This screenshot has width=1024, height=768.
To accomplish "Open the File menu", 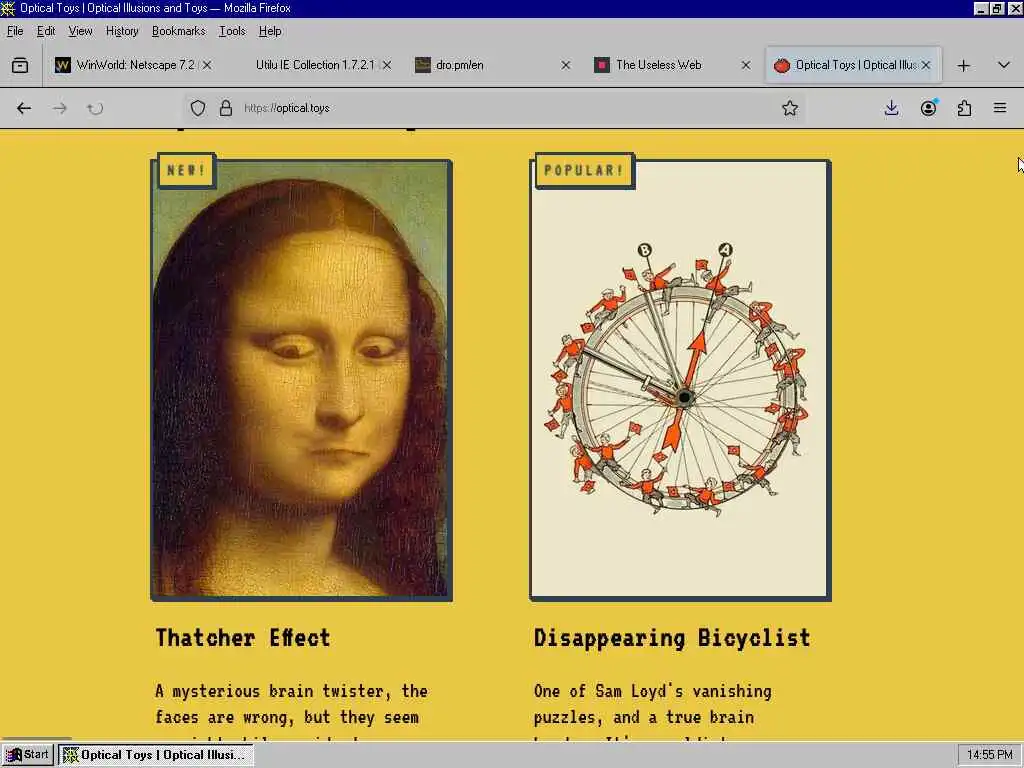I will pyautogui.click(x=15, y=31).
